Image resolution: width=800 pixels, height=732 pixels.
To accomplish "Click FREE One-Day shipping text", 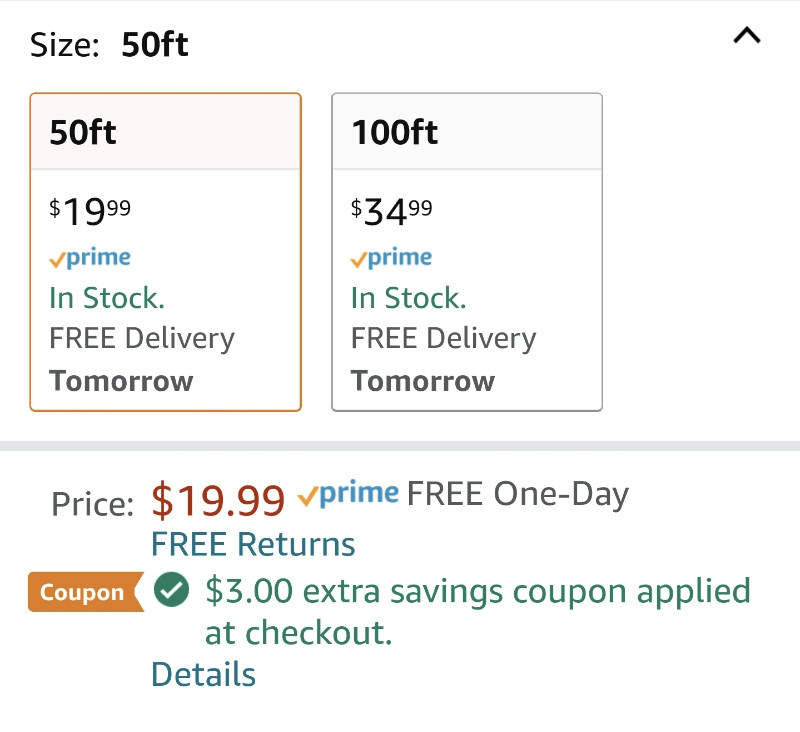I will pyautogui.click(x=518, y=494).
